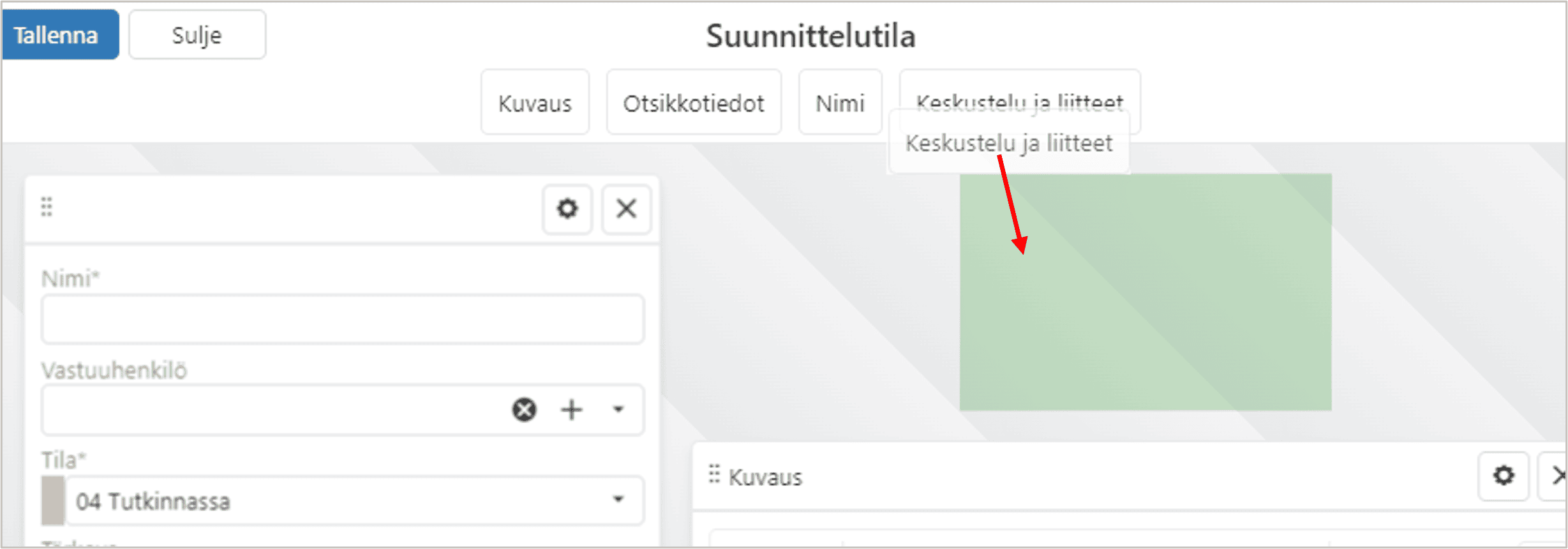Click the drag handle beside Kuvaus title
The height and width of the screenshot is (549, 1568).
point(714,474)
